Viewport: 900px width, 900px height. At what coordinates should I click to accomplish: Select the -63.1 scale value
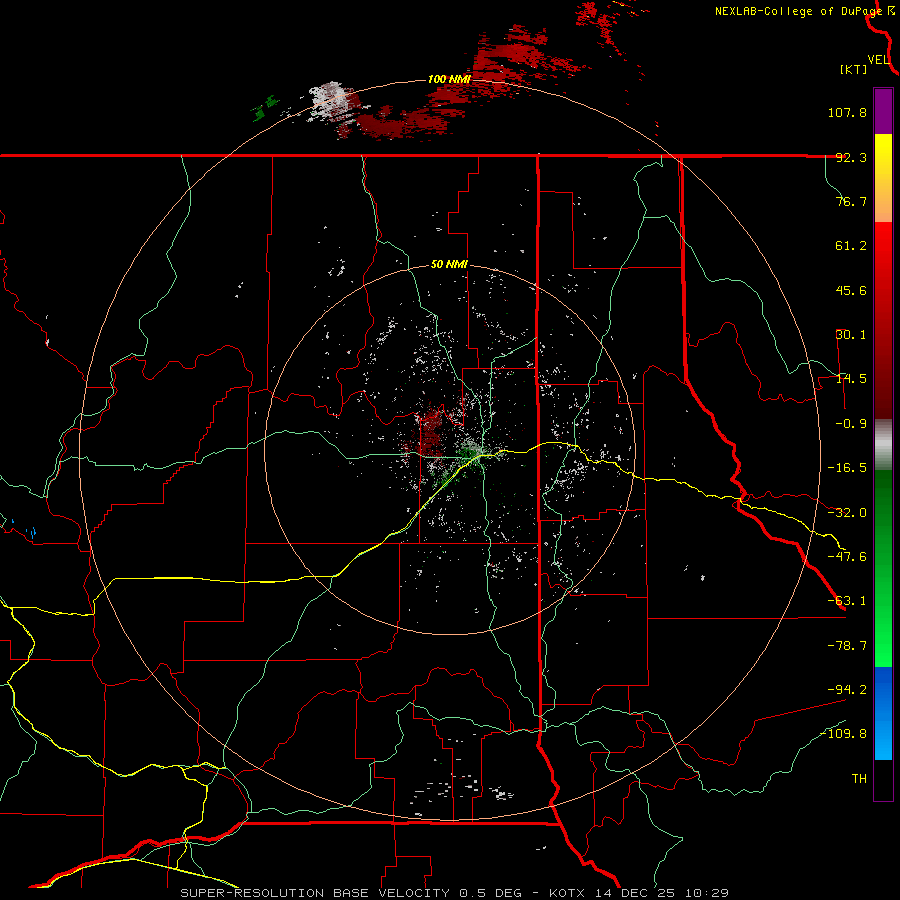click(x=847, y=601)
